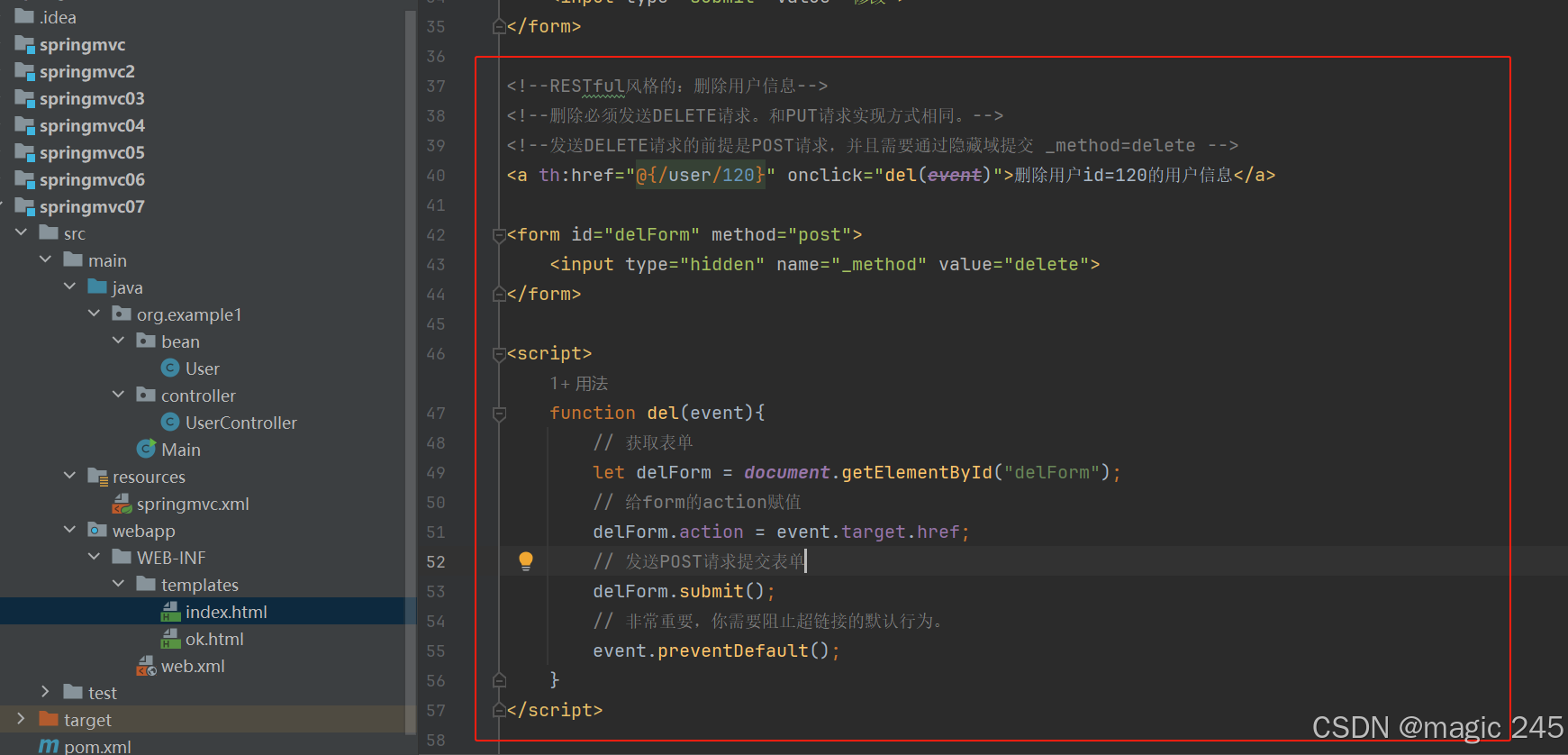Select the springmvc06 module folder icon
Image resolution: width=1568 pixels, height=755 pixels.
click(x=24, y=179)
